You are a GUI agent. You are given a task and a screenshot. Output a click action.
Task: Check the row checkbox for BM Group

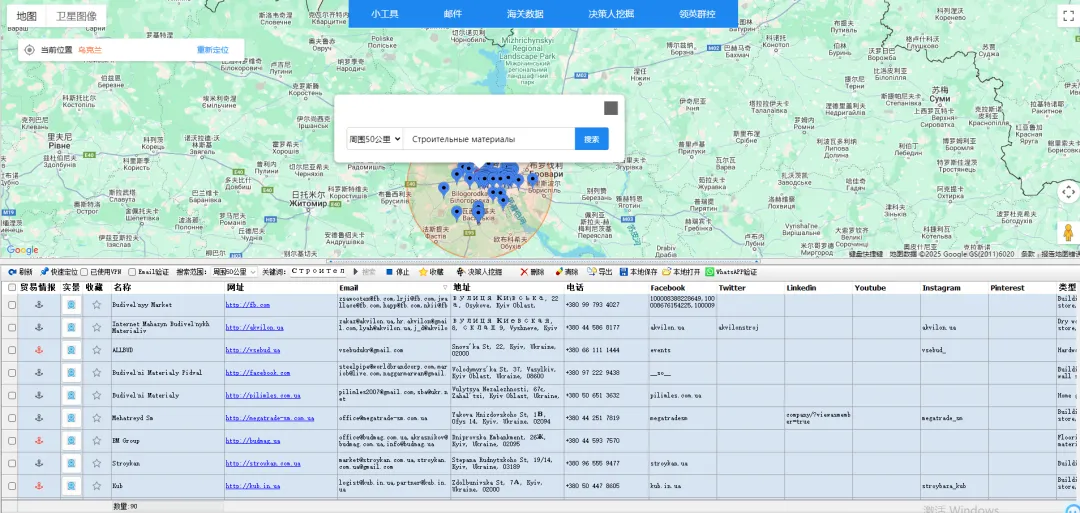(12, 441)
